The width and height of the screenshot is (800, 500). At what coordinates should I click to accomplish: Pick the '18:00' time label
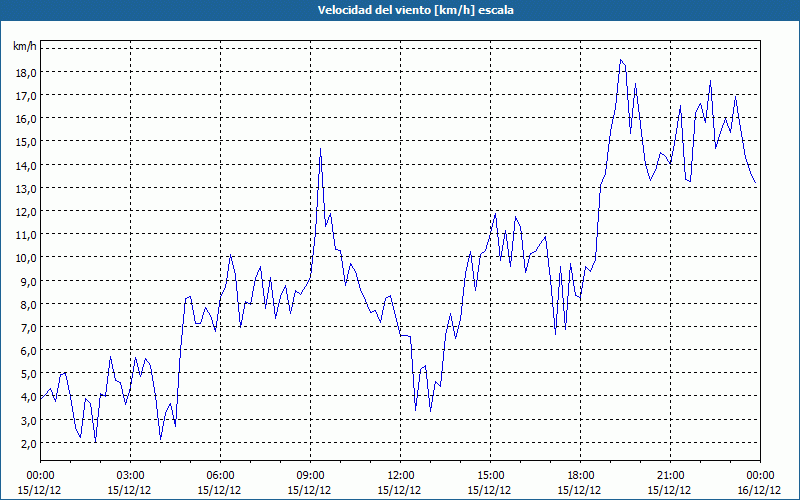(x=581, y=476)
